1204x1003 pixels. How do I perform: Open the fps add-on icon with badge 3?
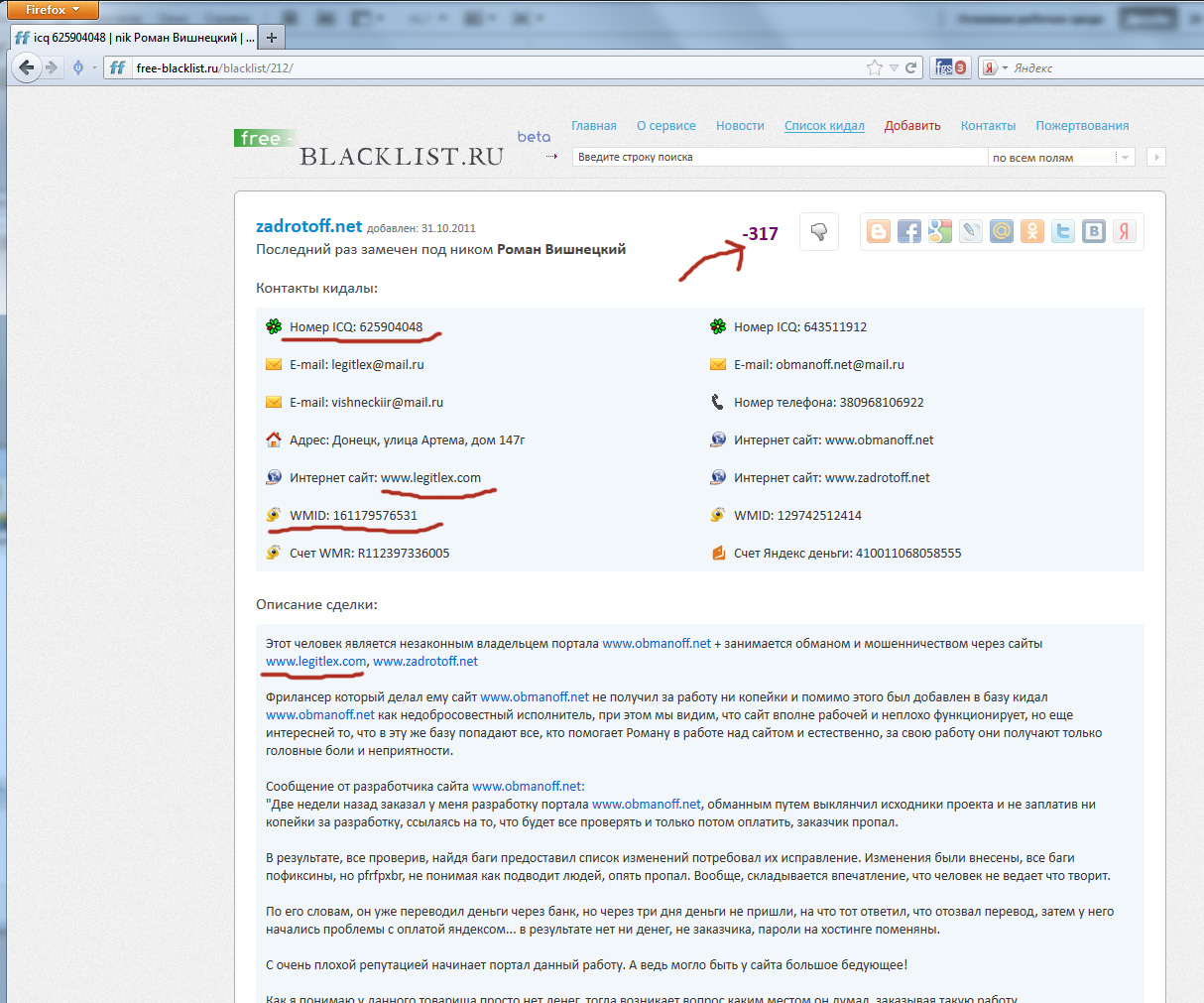coord(950,67)
